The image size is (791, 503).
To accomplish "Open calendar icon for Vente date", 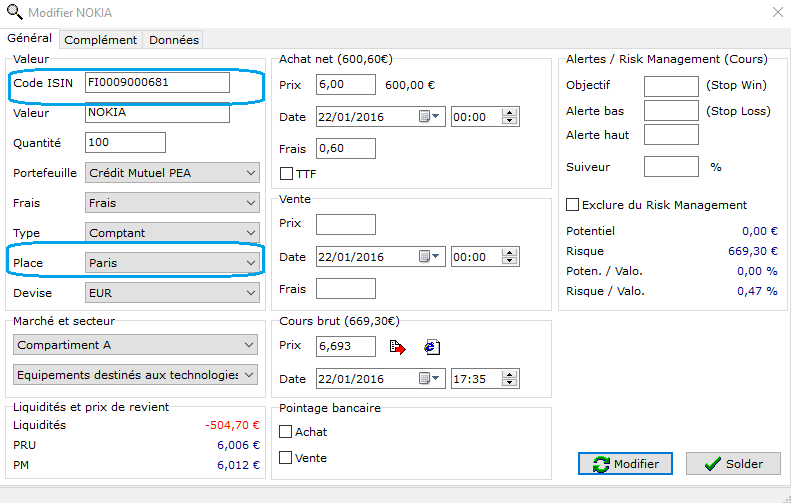I will (x=424, y=257).
